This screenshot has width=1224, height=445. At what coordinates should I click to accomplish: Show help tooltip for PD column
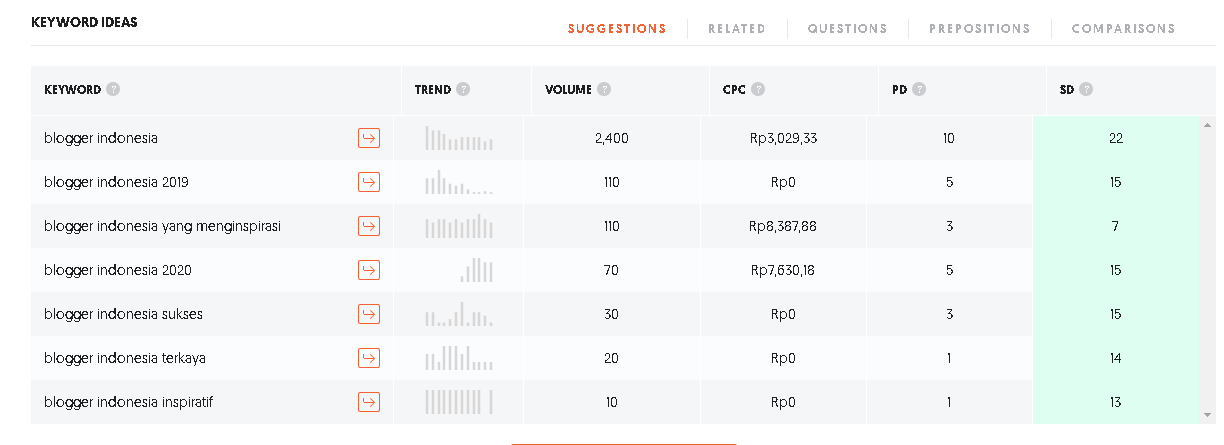click(x=919, y=89)
